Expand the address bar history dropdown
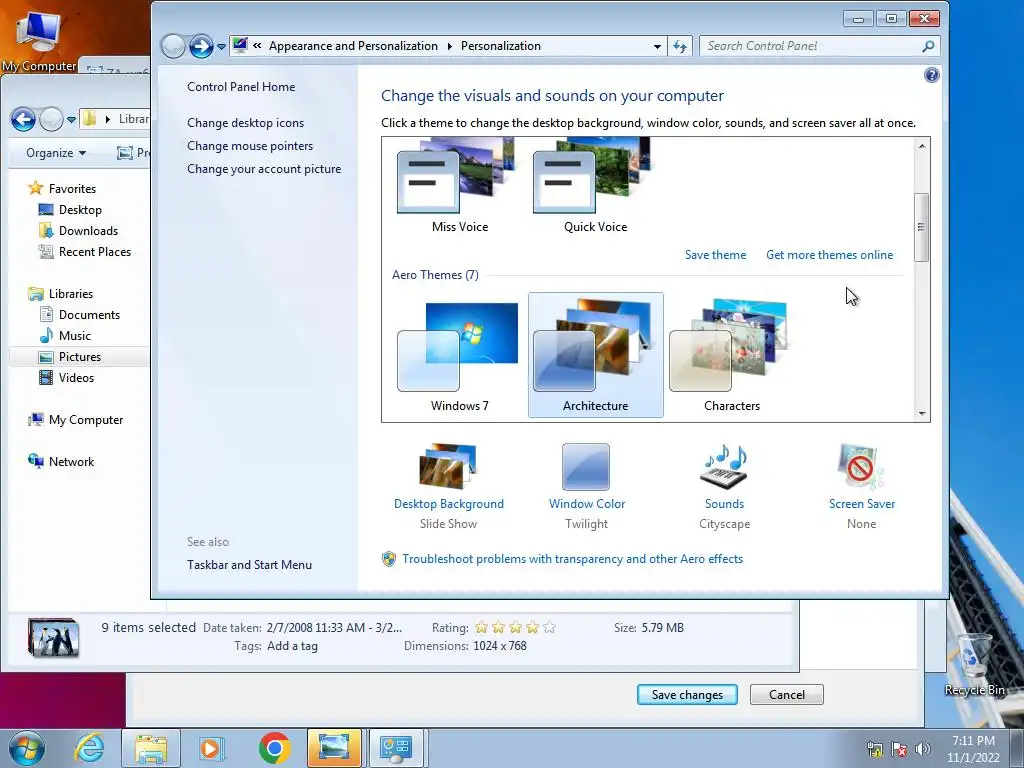Viewport: 1024px width, 768px height. click(x=657, y=46)
